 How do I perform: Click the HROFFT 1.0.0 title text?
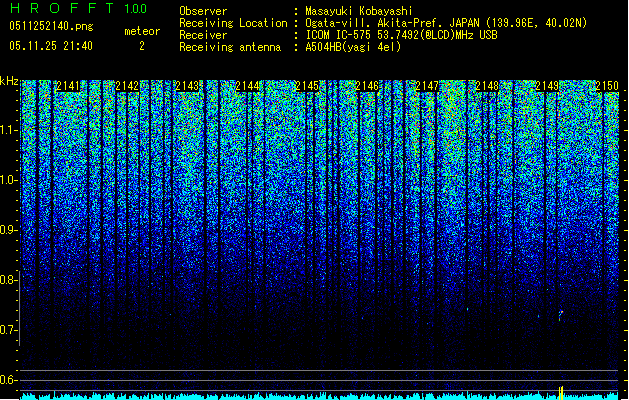(x=78, y=8)
